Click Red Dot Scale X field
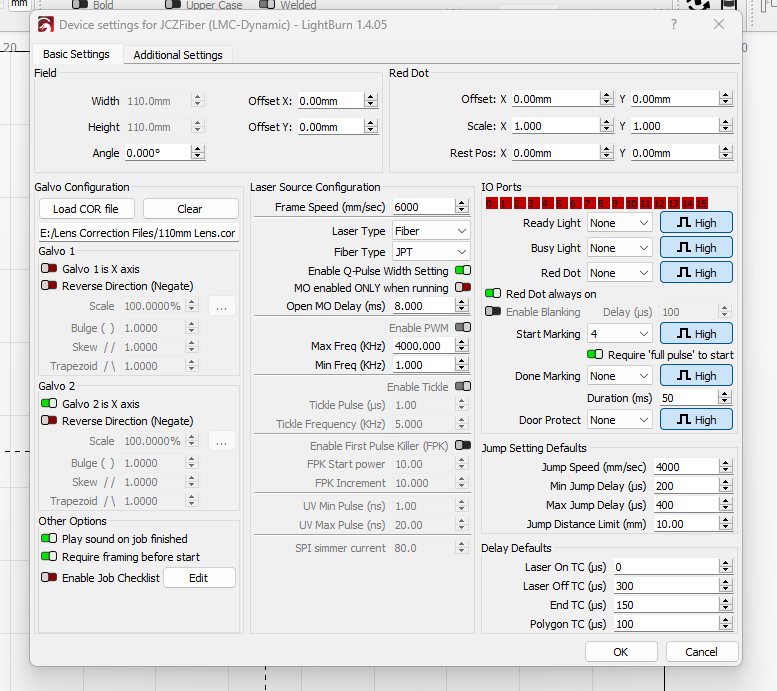 (556, 126)
